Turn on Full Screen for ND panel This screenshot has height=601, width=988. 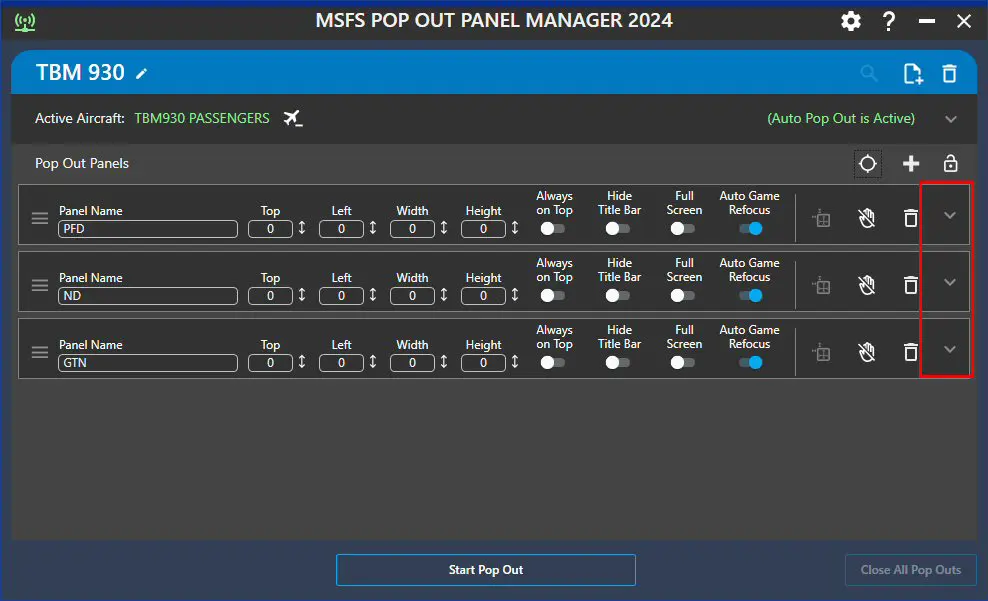(682, 295)
